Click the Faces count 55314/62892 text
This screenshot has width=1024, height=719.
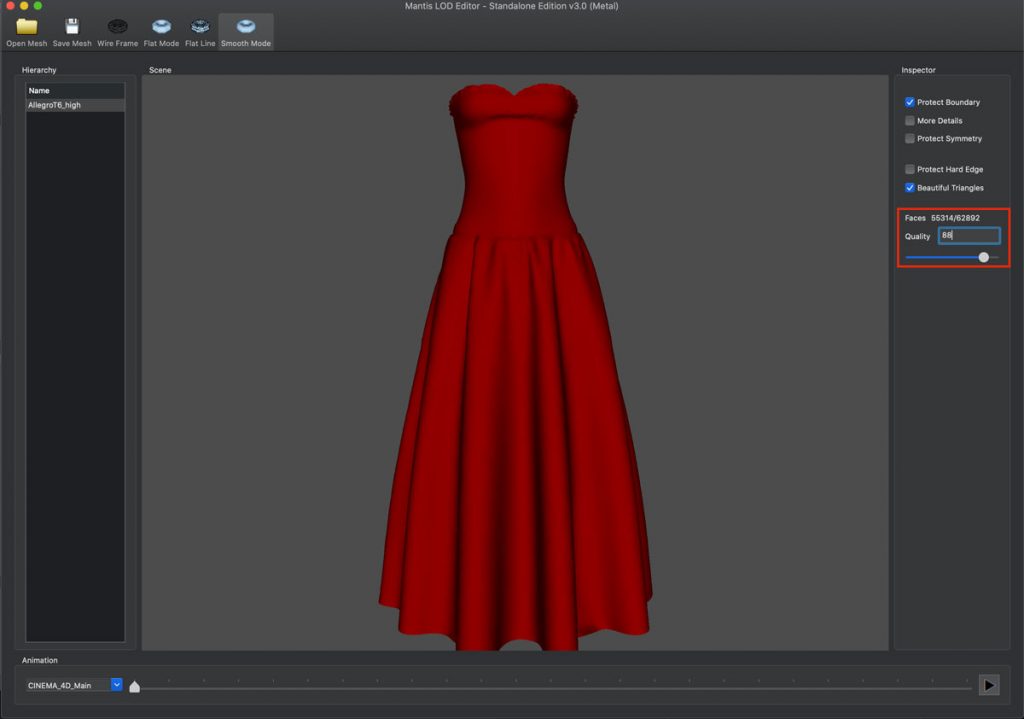pos(955,218)
